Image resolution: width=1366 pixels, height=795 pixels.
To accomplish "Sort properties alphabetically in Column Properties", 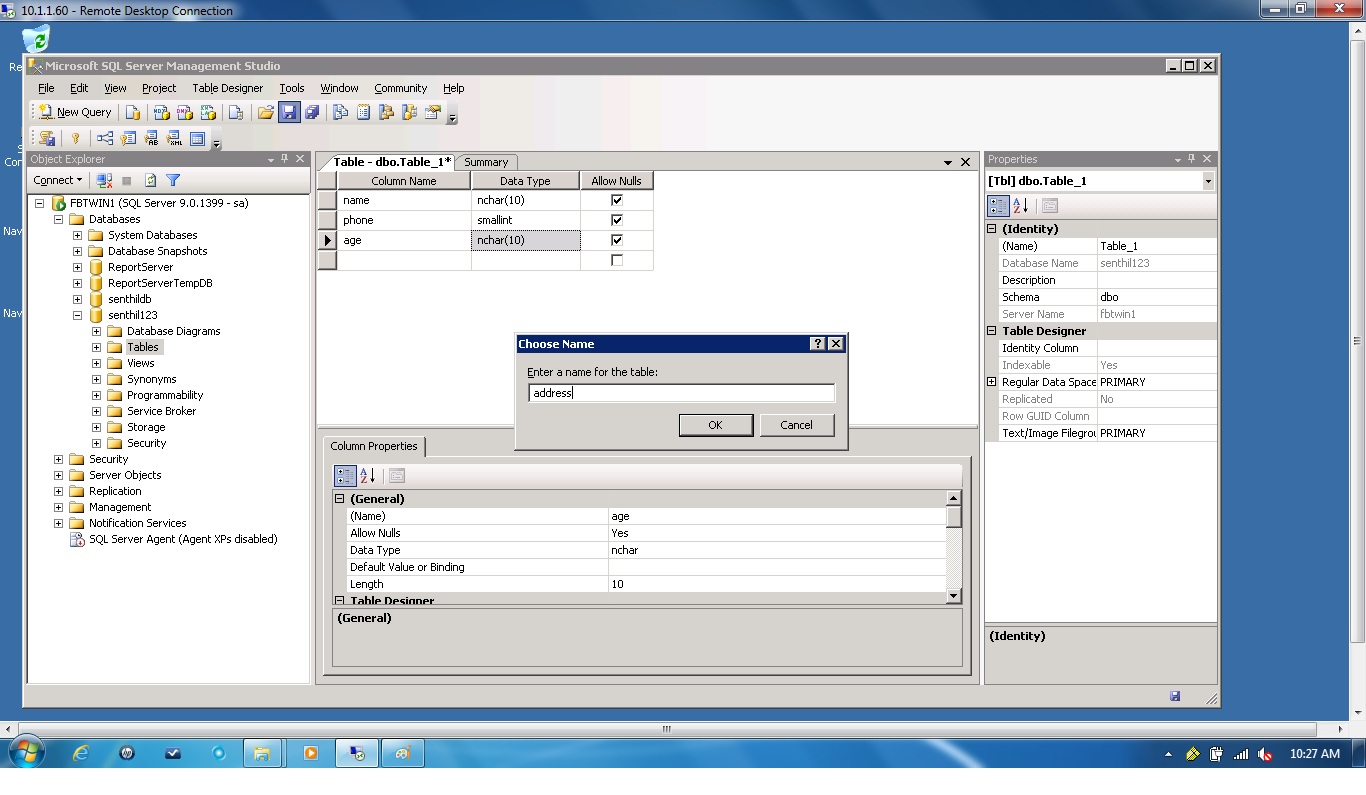I will coord(365,475).
